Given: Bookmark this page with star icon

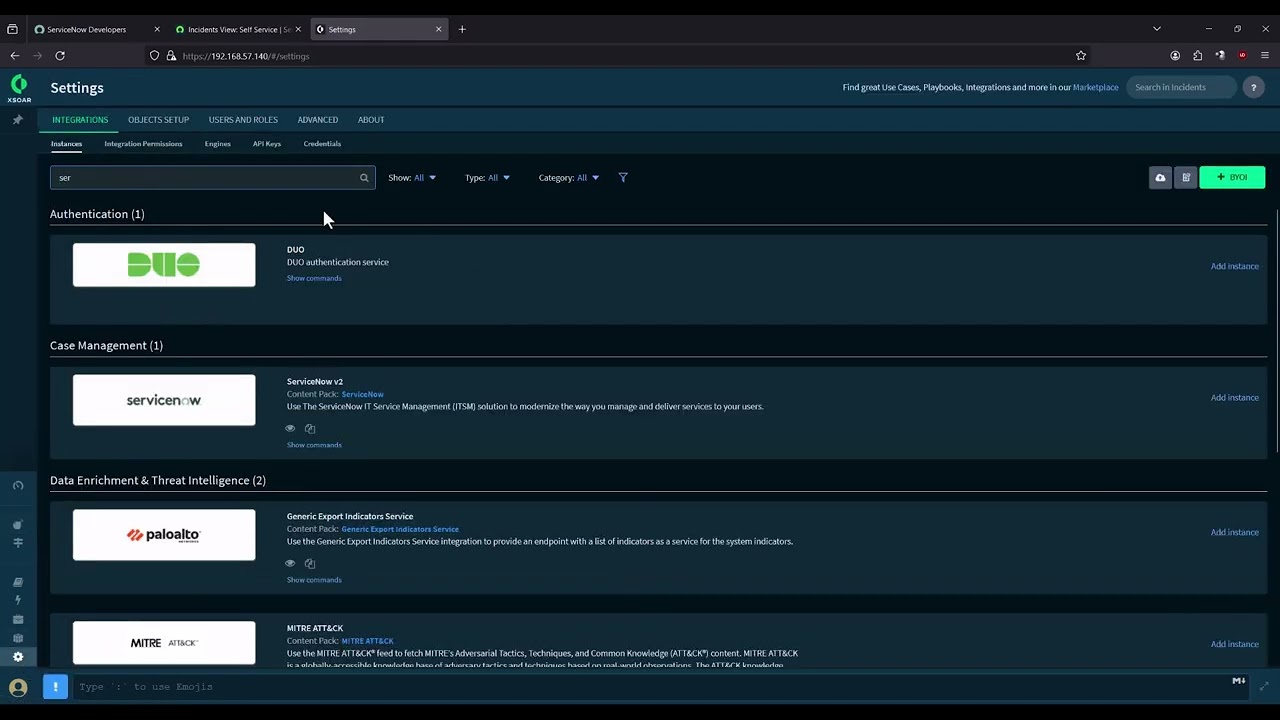Looking at the screenshot, I should pyautogui.click(x=1081, y=56).
